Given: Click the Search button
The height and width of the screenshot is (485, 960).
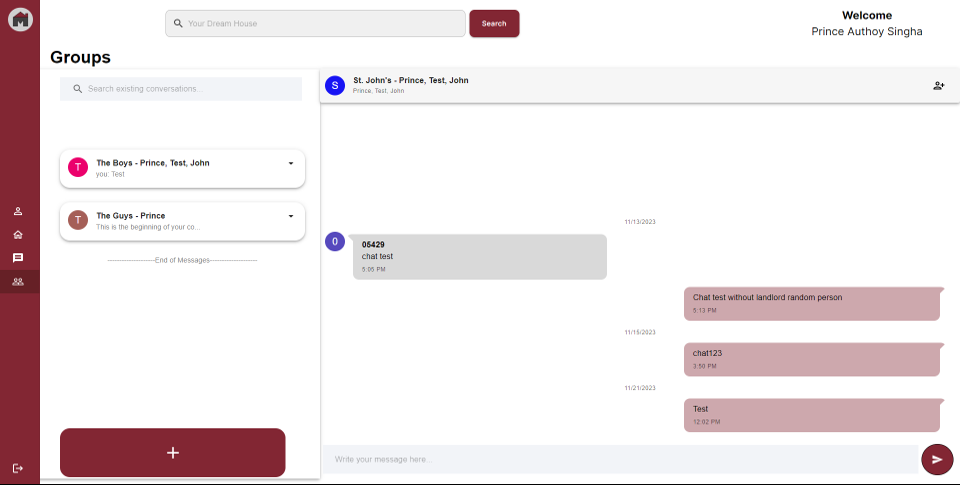Looking at the screenshot, I should click(x=494, y=23).
